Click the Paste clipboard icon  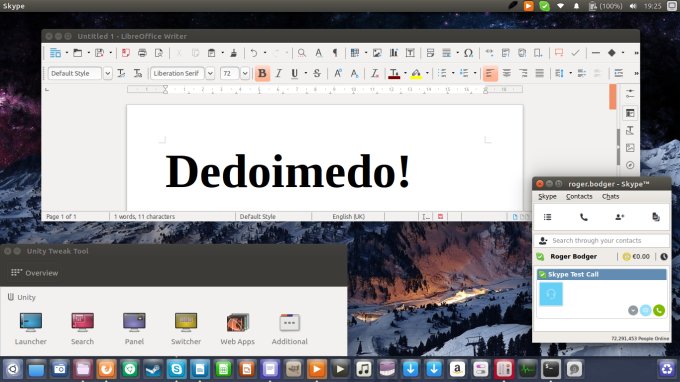pyautogui.click(x=212, y=53)
